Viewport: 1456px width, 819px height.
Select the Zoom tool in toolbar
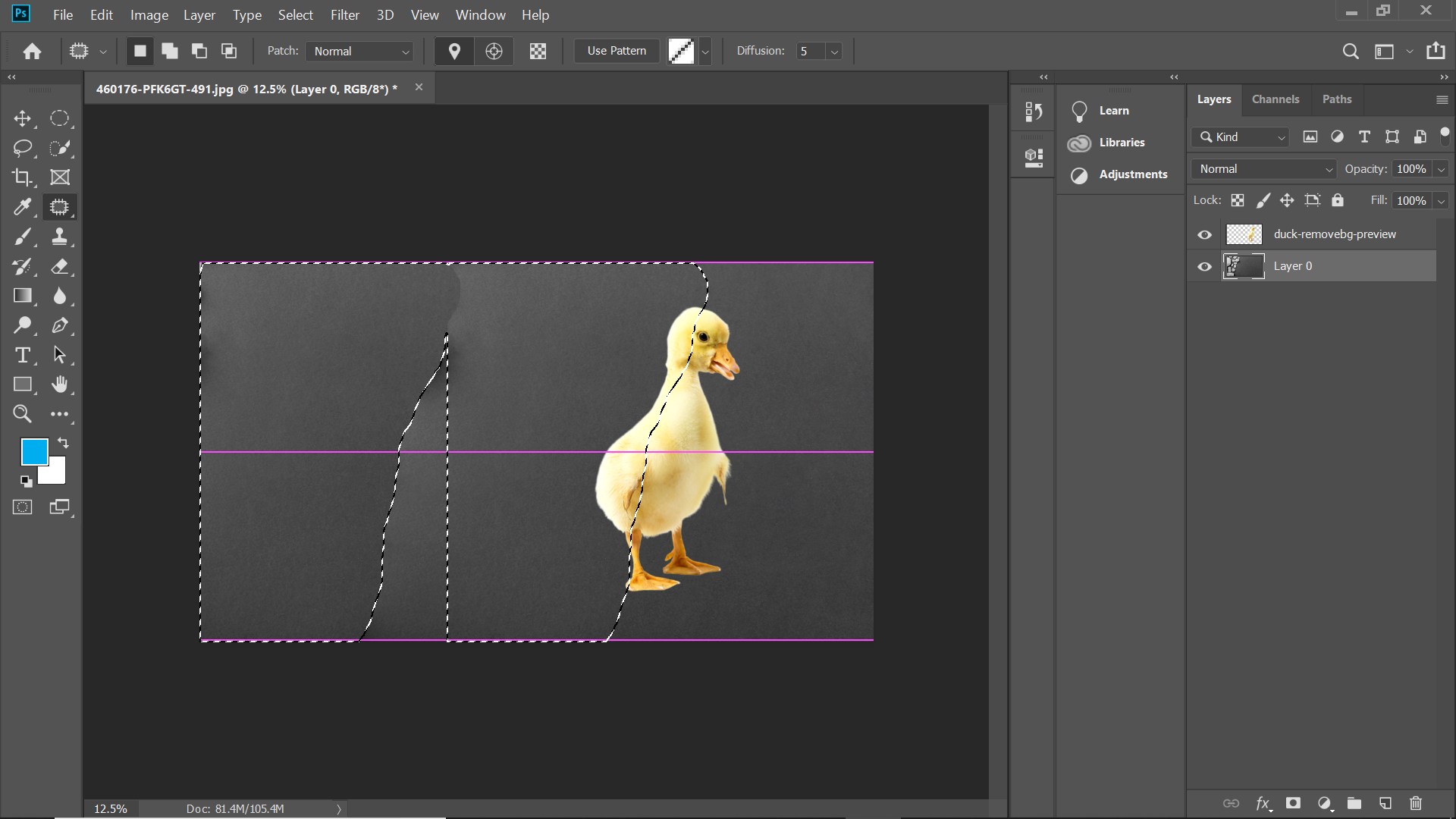(22, 414)
